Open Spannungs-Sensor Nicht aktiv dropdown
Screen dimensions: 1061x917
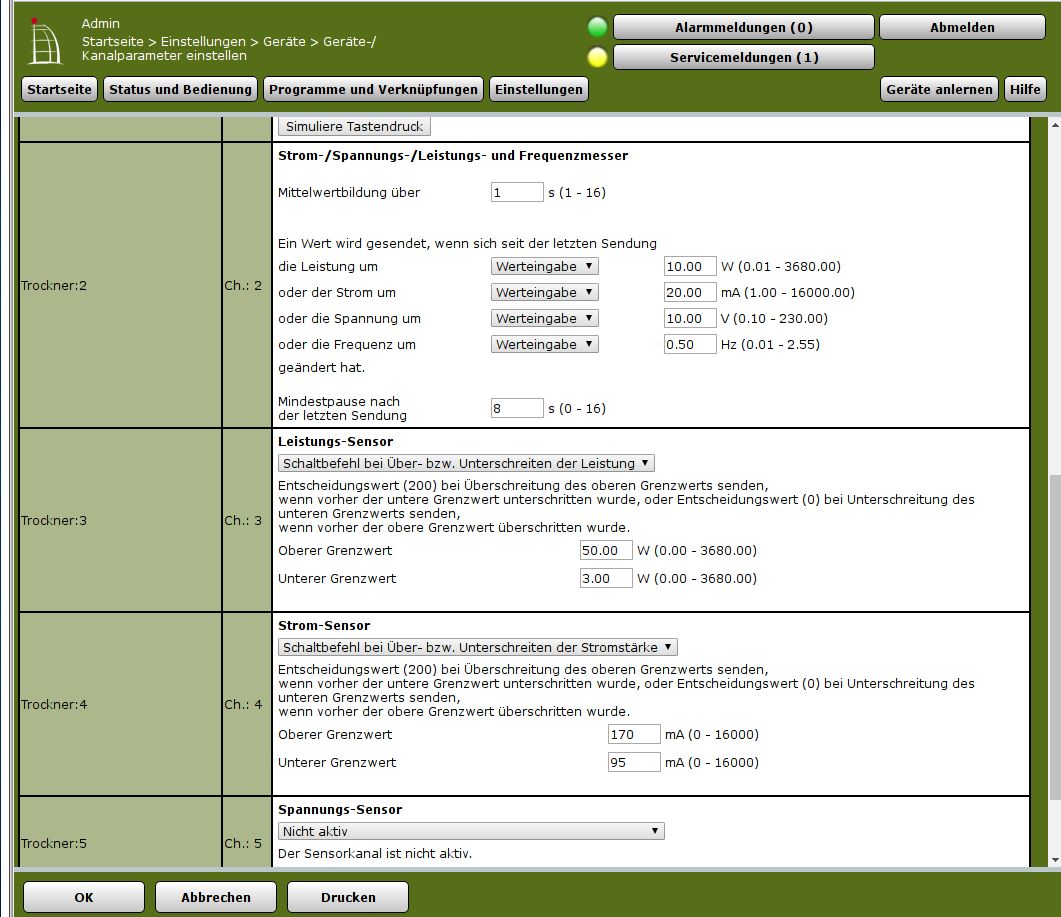(x=471, y=831)
